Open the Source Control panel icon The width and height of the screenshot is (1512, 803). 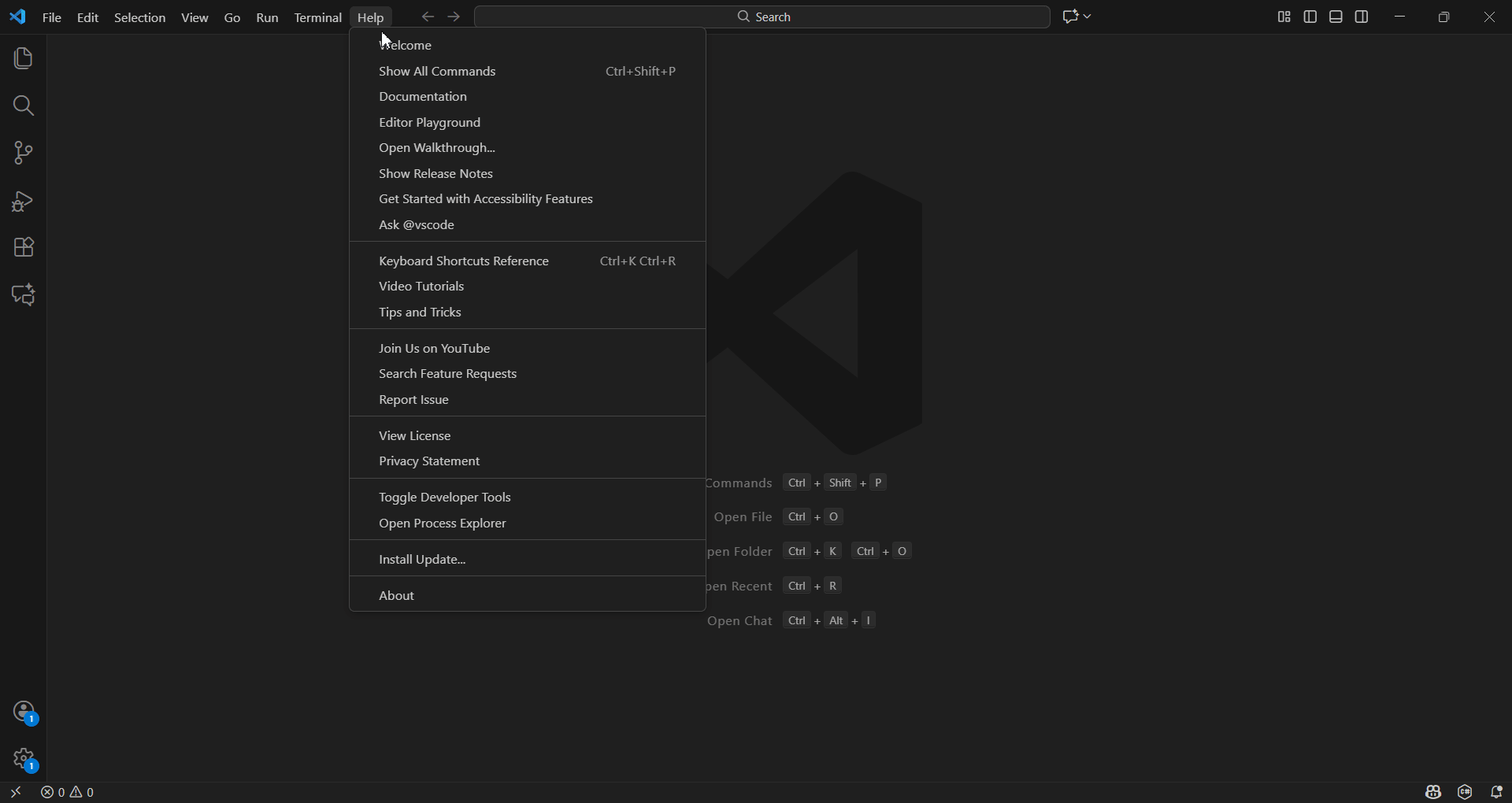23,153
